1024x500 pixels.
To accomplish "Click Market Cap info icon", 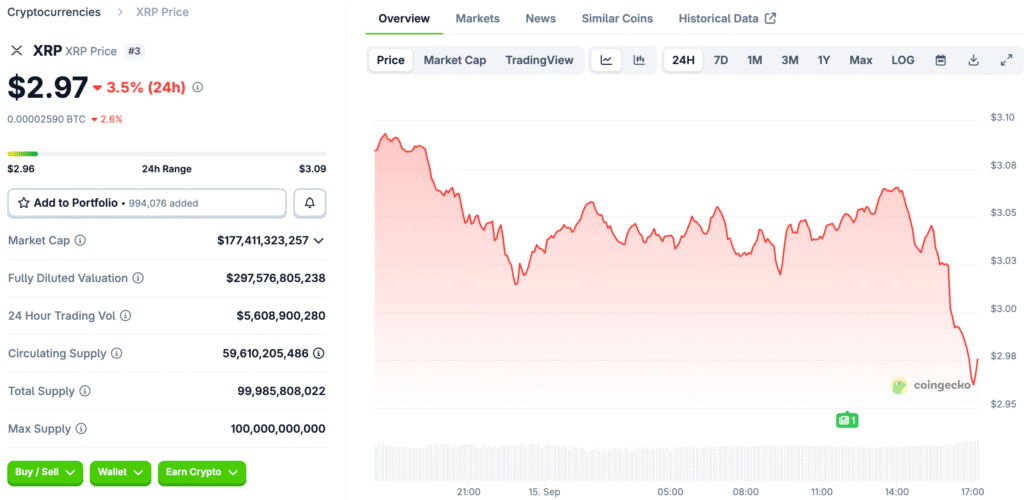I will tap(80, 240).
